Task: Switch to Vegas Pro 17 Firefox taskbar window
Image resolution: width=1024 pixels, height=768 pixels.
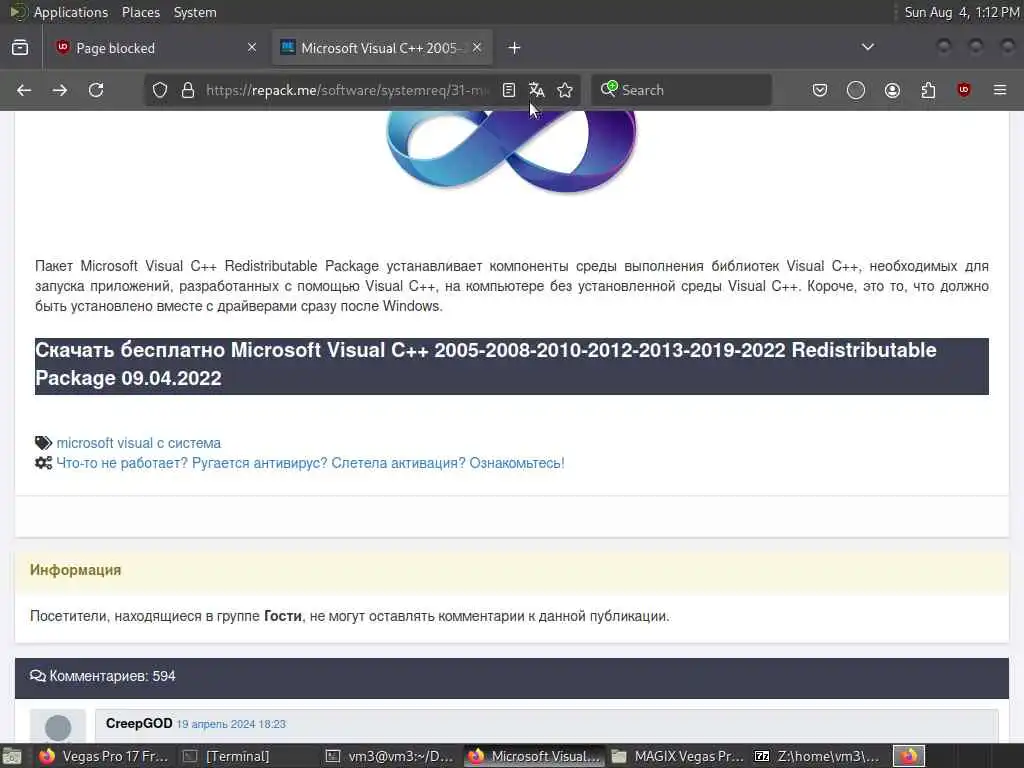Action: [x=104, y=756]
